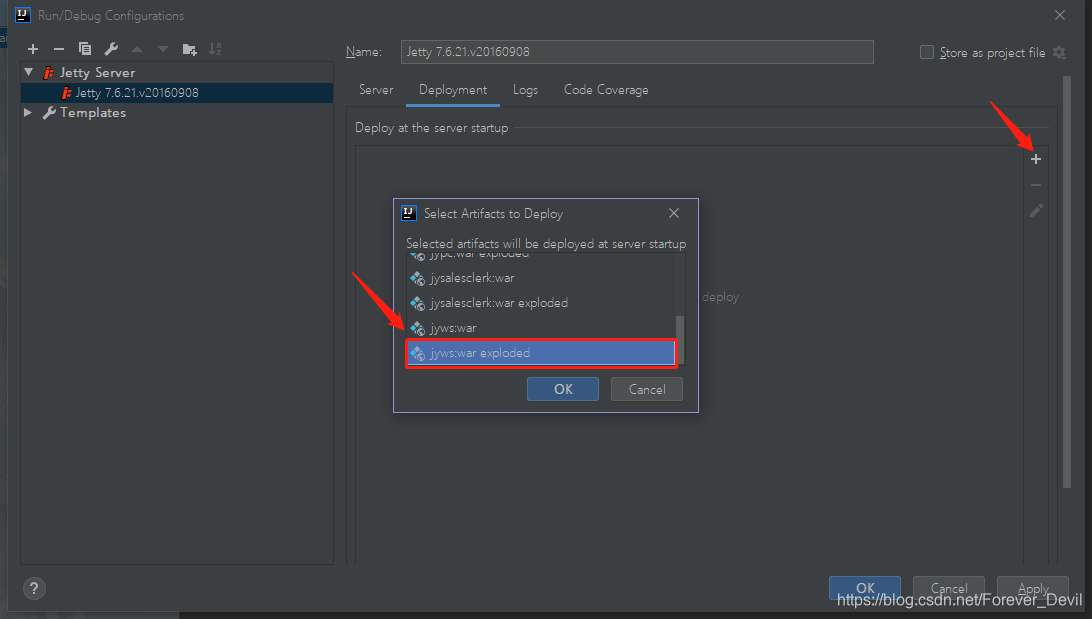
Task: Create new folder for configurations
Action: coord(189,49)
